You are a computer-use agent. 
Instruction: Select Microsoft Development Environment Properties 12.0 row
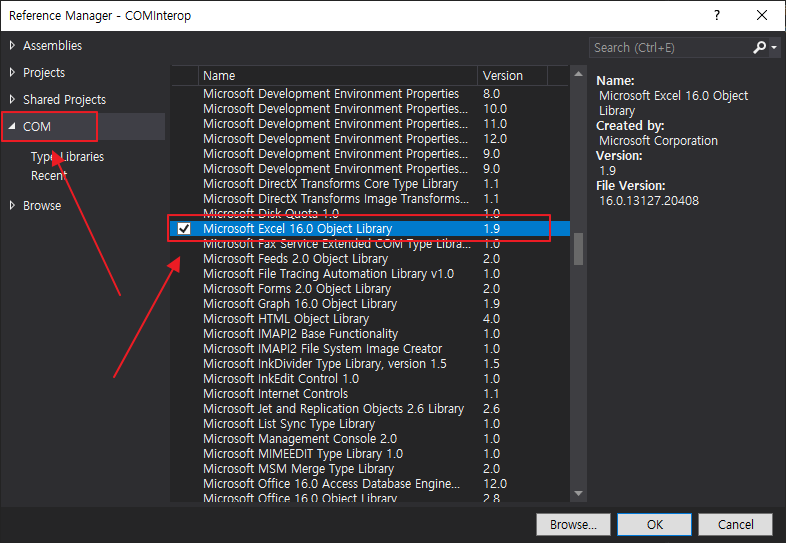369,139
